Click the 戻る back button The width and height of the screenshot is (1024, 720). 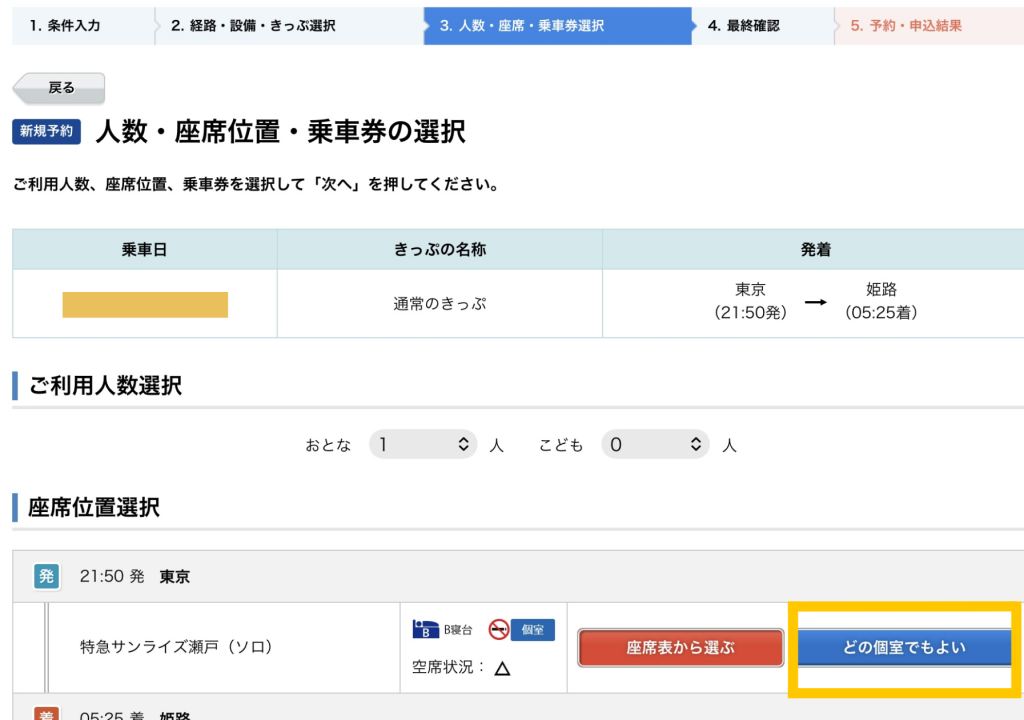tap(59, 88)
